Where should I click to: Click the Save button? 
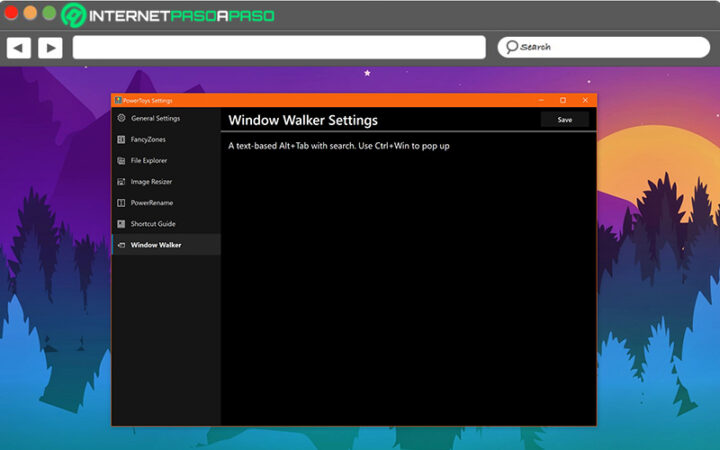pos(565,120)
